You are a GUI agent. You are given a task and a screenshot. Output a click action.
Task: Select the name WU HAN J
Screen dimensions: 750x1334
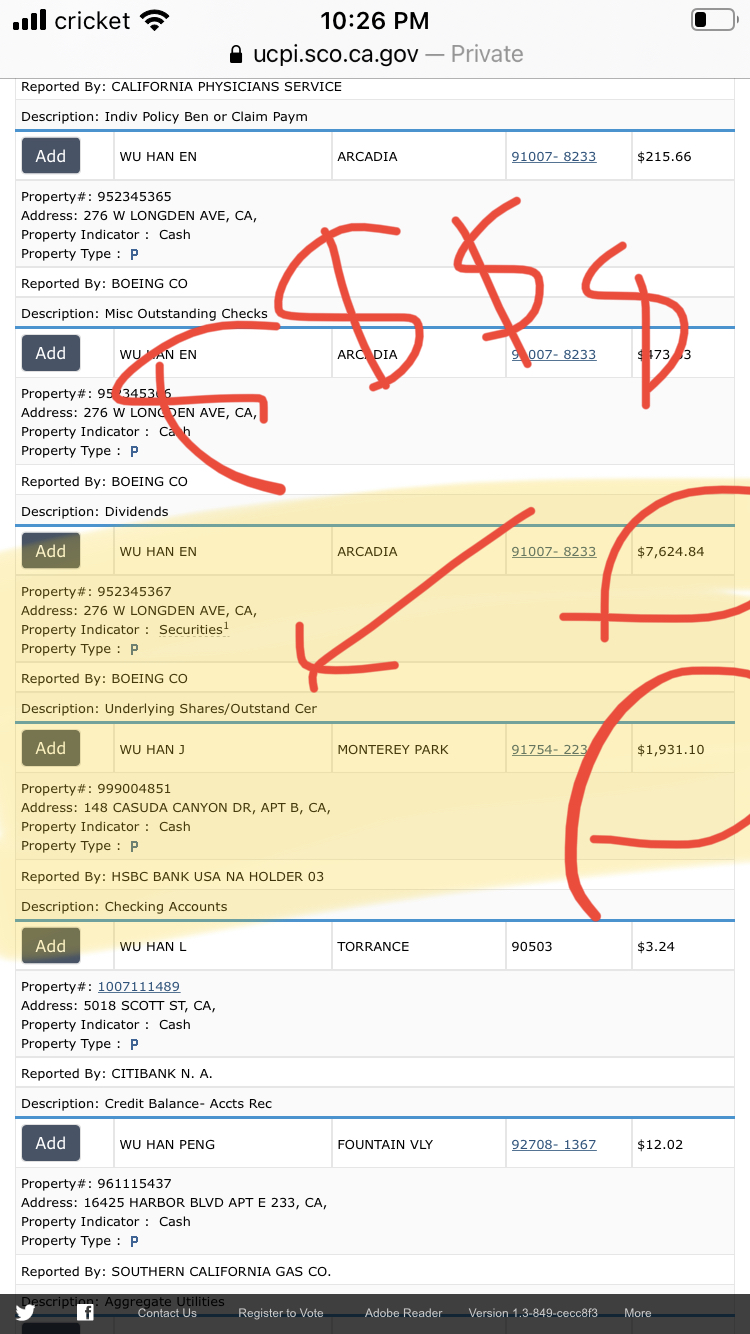click(x=152, y=749)
